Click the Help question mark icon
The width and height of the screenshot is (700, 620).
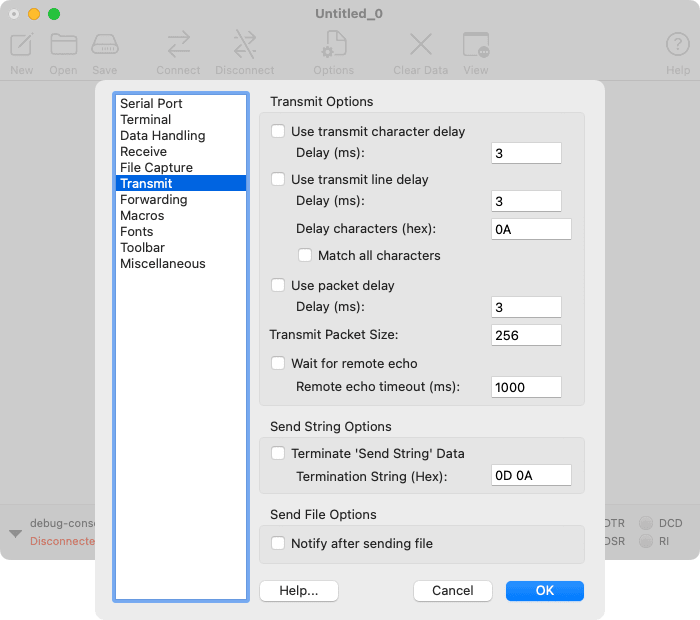tap(678, 45)
